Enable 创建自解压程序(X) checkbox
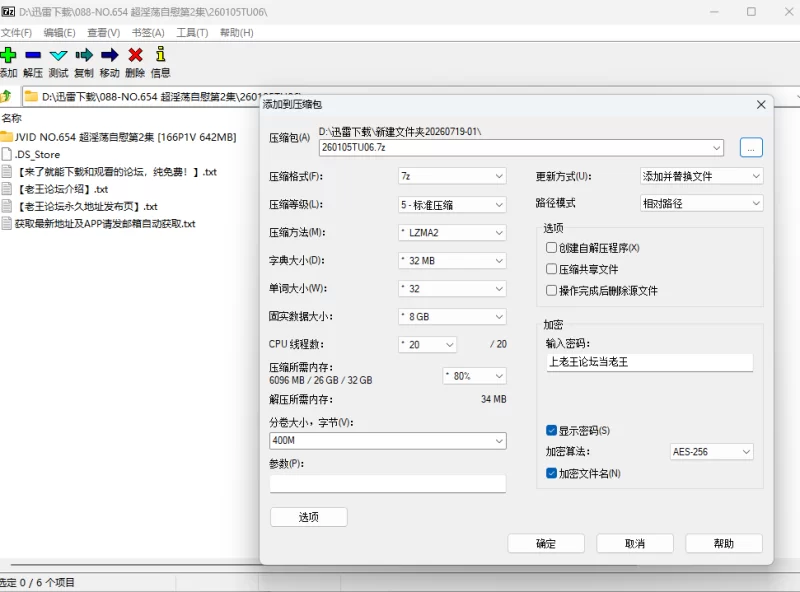This screenshot has width=800, height=592. coord(551,248)
